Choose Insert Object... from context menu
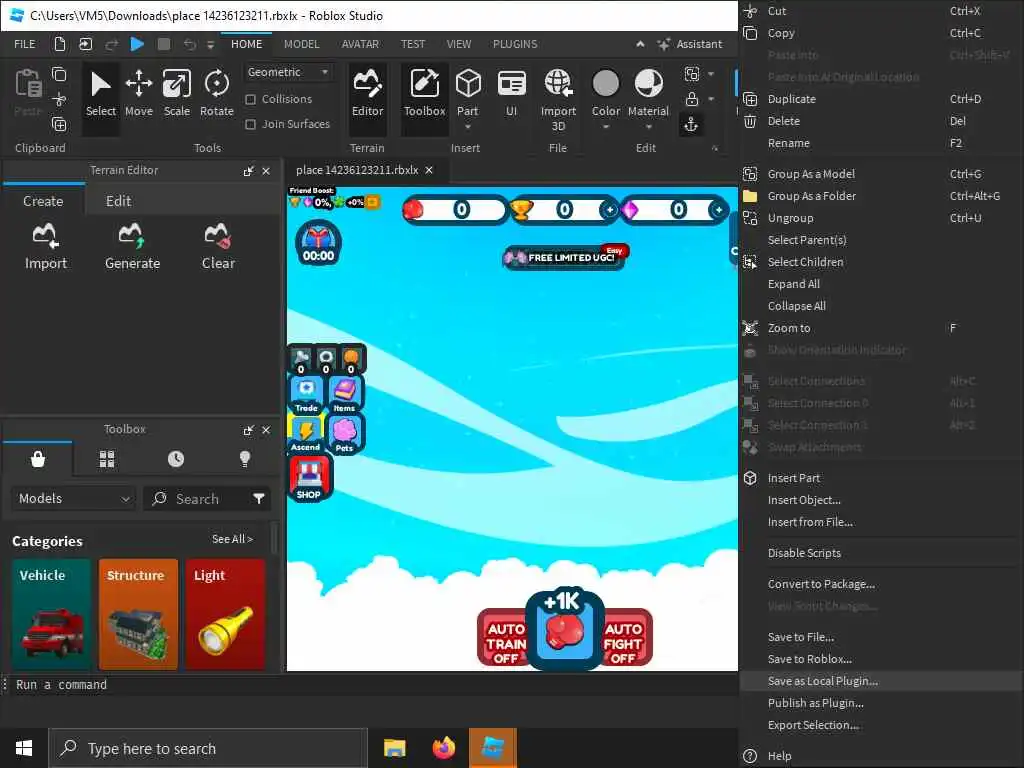The width and height of the screenshot is (1024, 768). tap(881, 500)
